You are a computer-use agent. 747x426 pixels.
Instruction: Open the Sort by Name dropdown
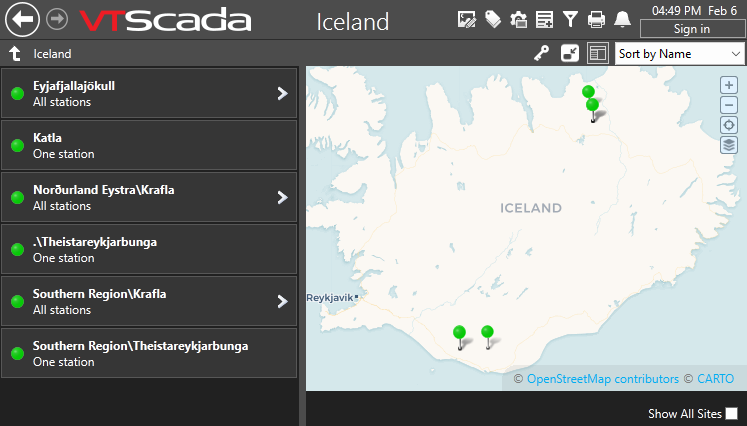point(679,53)
